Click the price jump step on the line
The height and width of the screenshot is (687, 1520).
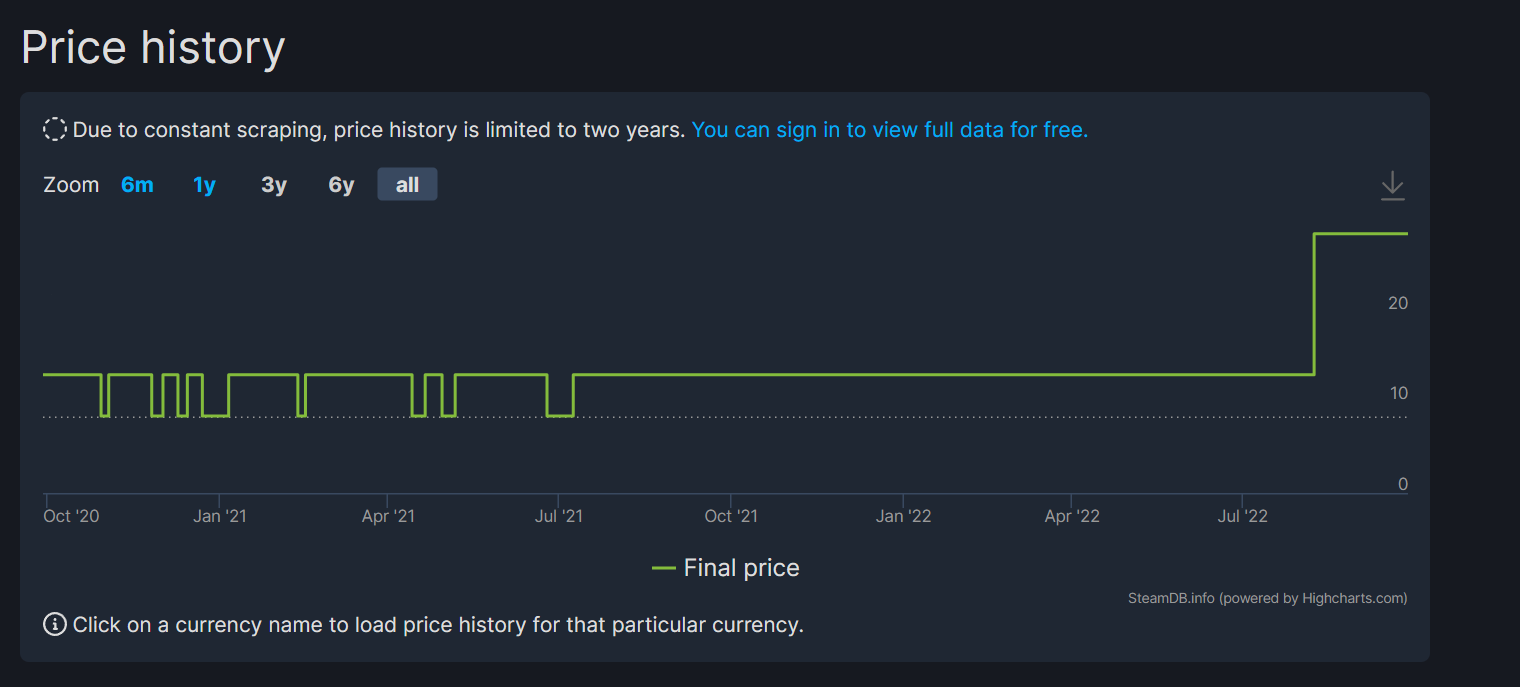[x=1314, y=304]
